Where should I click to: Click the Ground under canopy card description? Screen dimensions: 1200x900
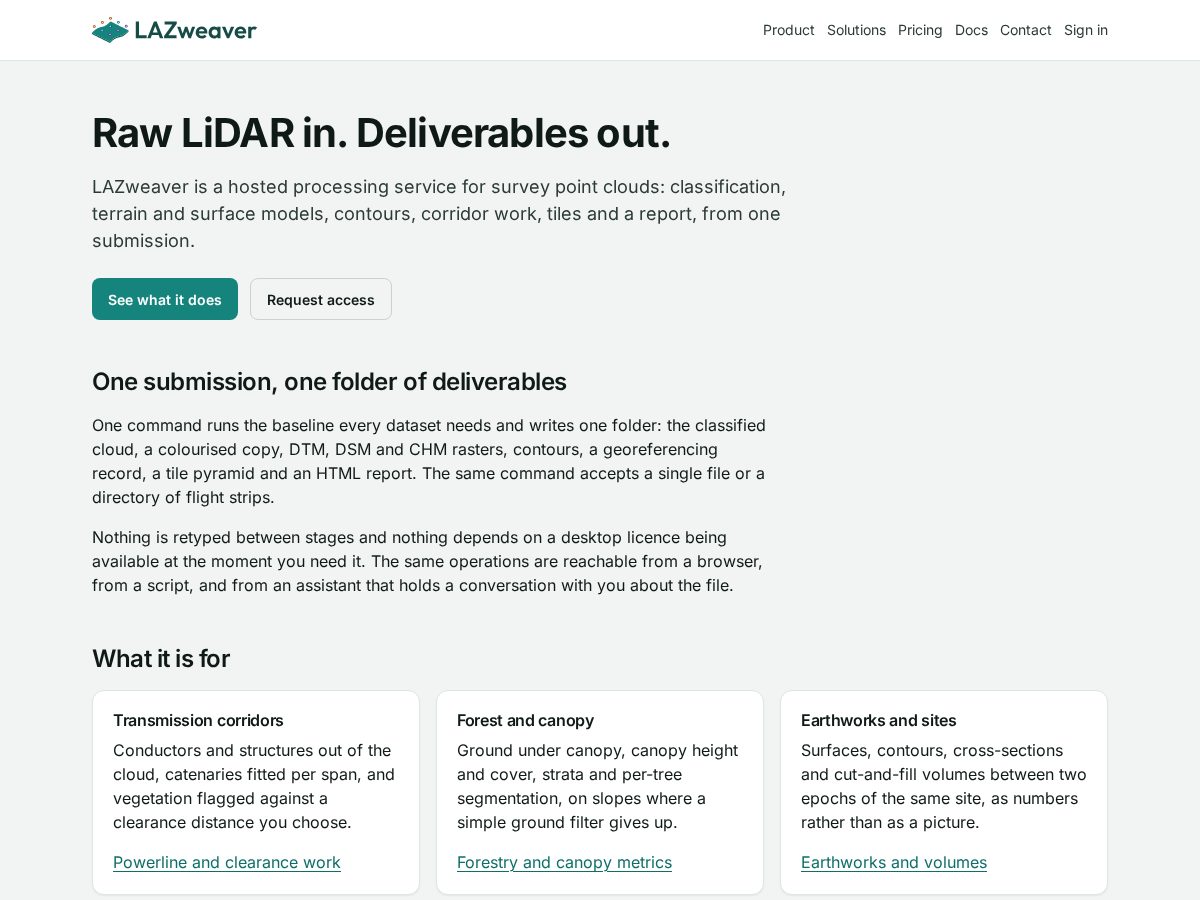pyautogui.click(x=598, y=786)
